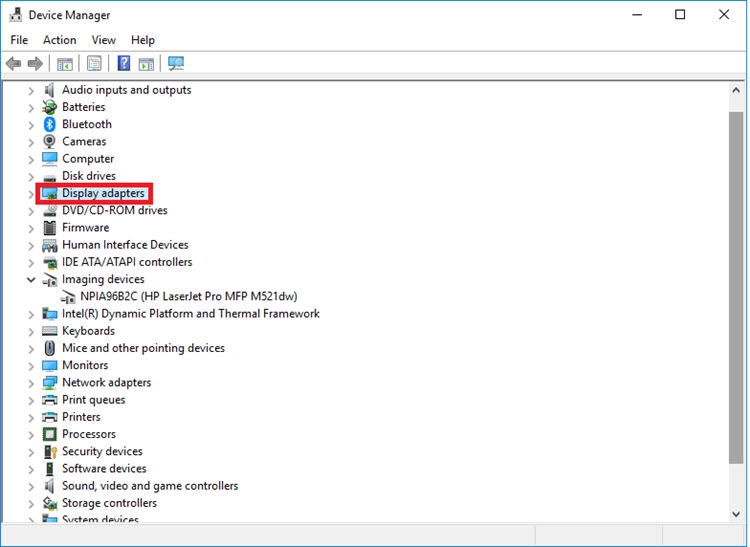Click the Batteries category icon
The width and height of the screenshot is (750, 547).
49,107
